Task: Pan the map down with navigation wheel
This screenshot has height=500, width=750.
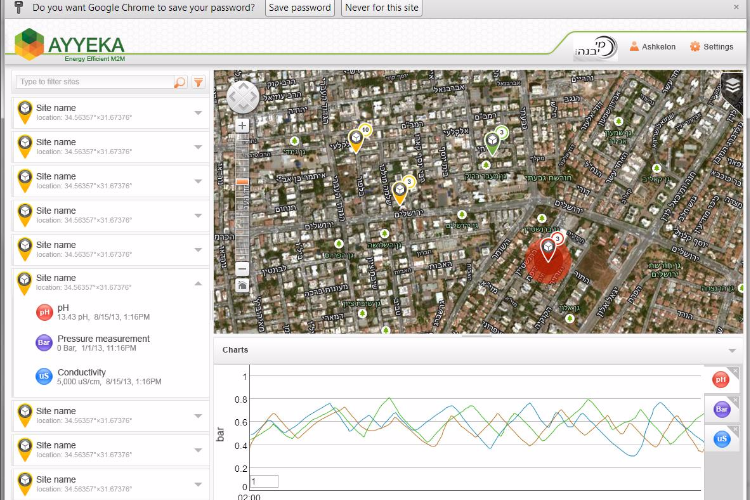Action: (243, 108)
